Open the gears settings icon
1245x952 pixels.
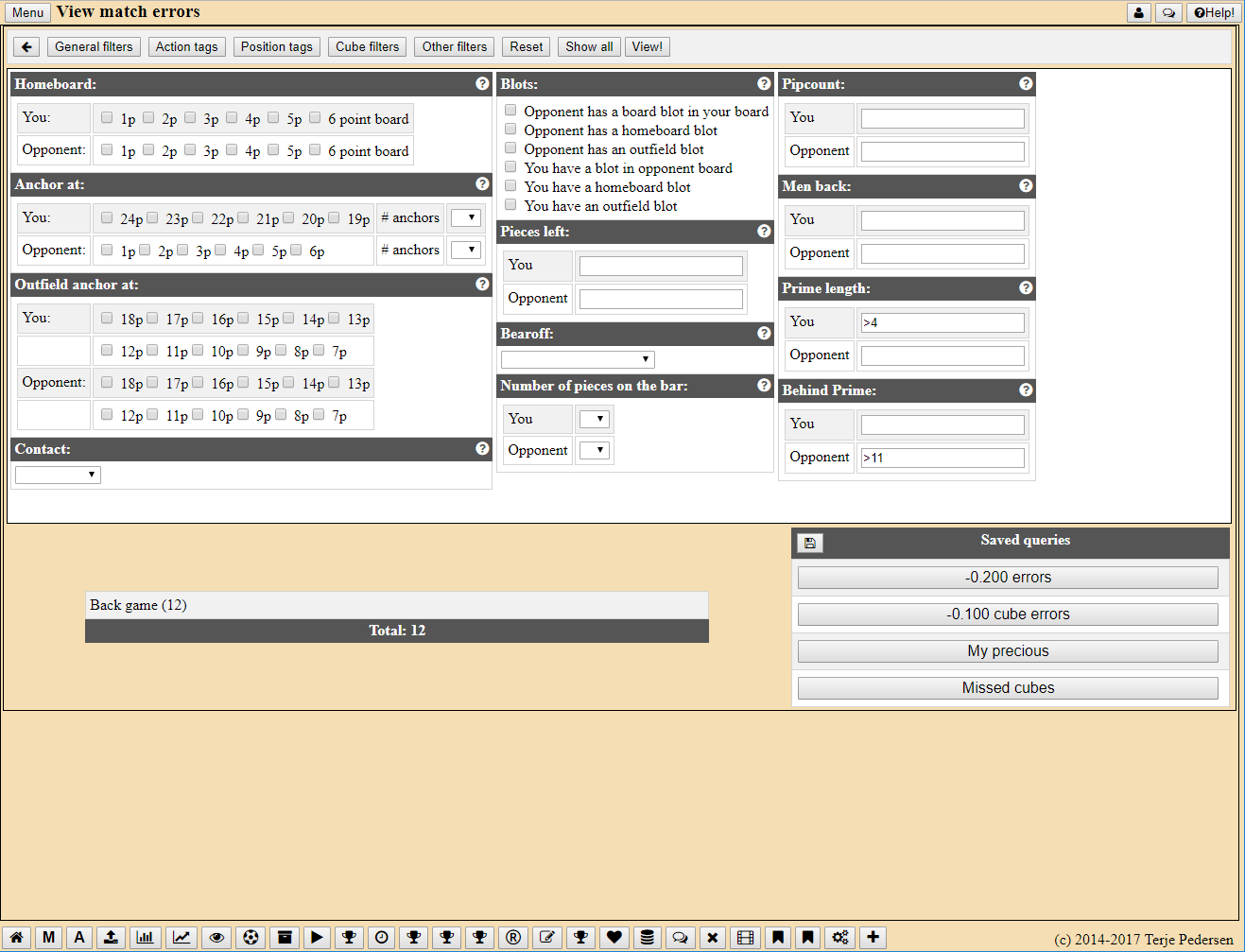839,937
